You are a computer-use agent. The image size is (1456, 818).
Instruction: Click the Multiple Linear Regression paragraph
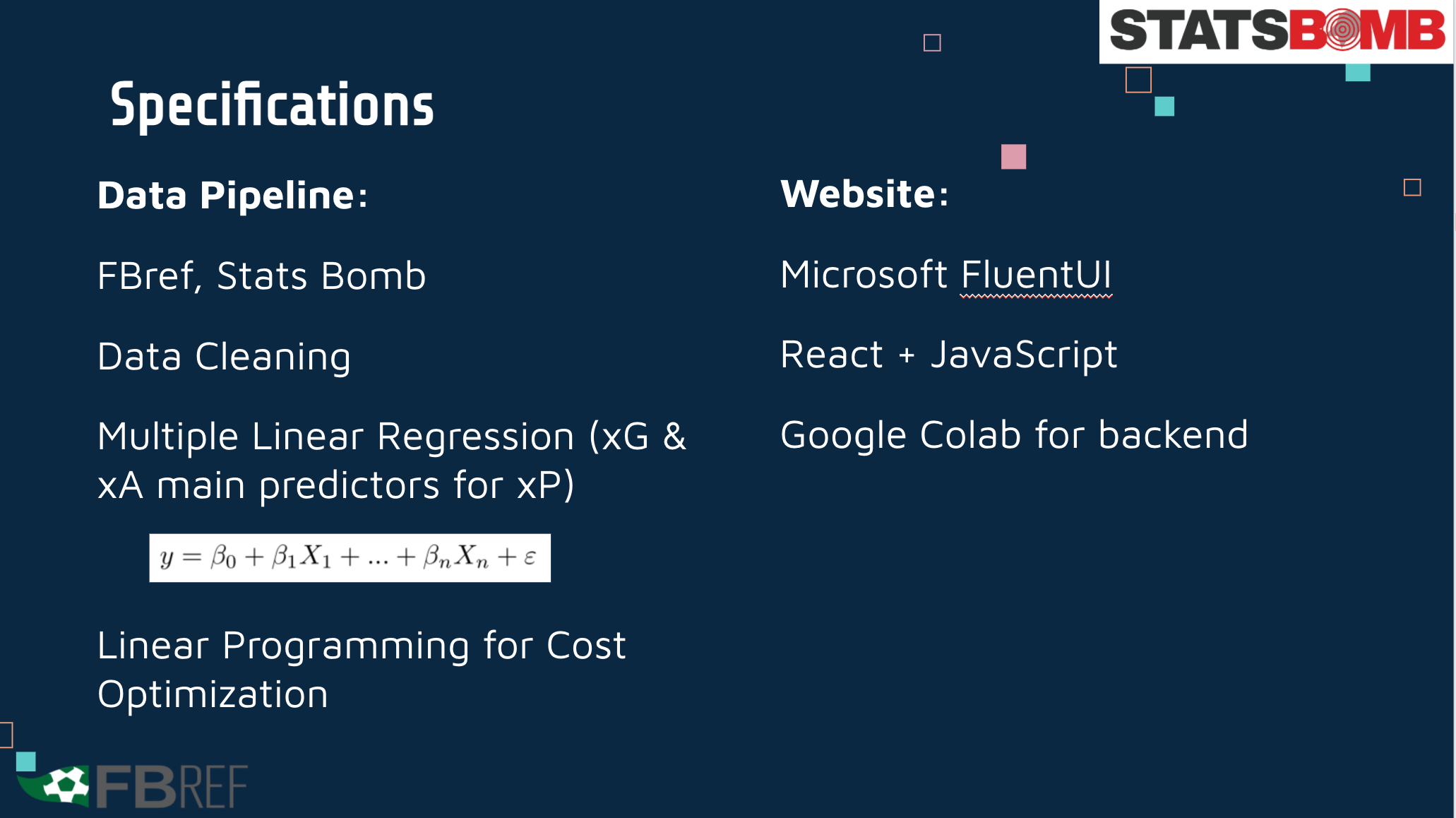392,461
